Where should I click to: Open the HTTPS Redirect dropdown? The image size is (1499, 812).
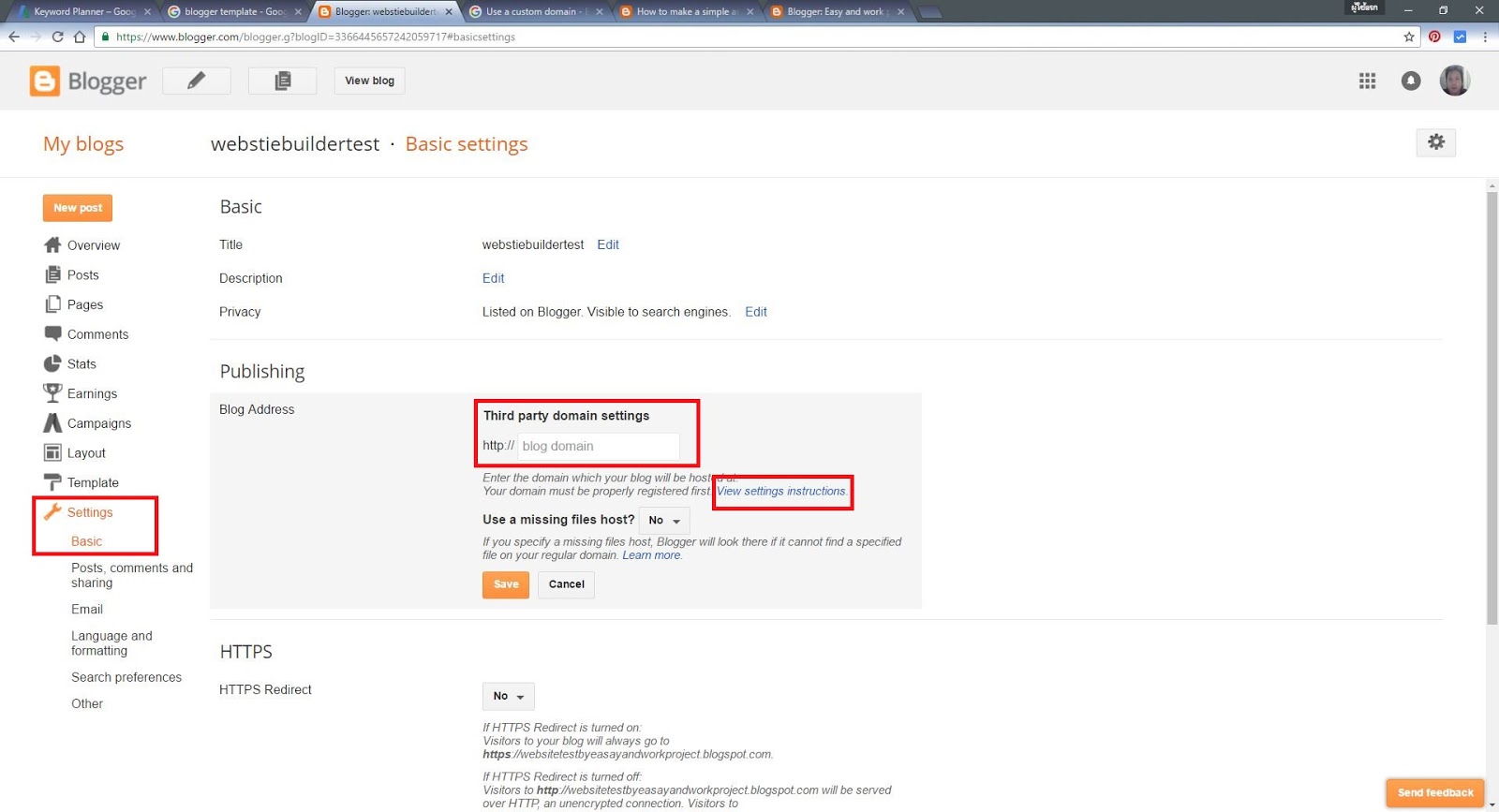508,696
